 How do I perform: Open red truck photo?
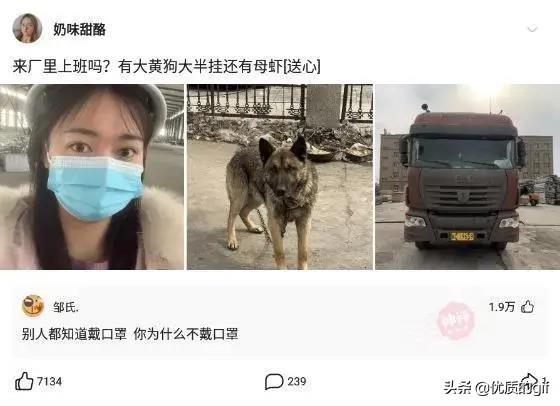468,177
